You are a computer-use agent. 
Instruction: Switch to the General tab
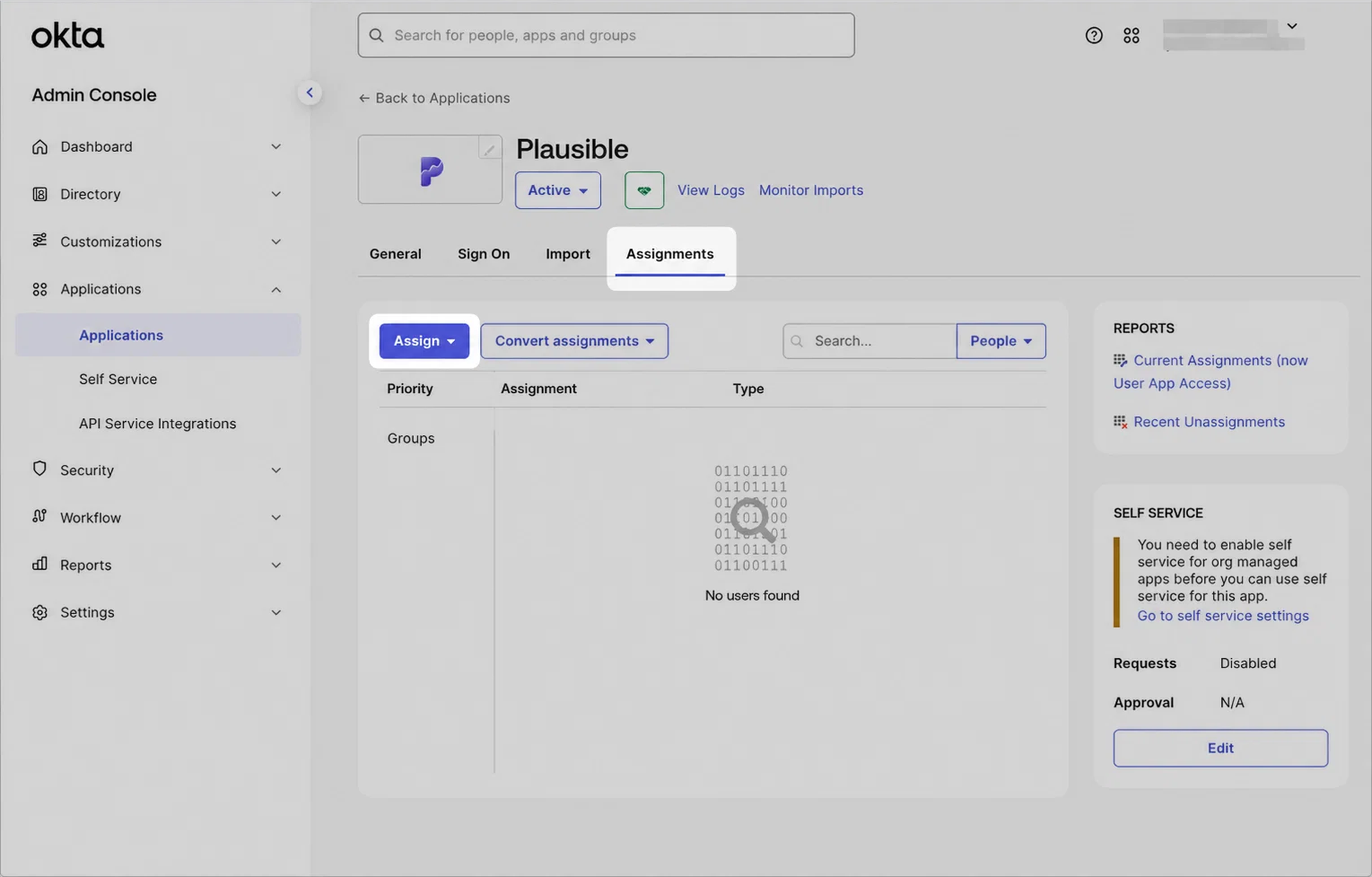[396, 254]
